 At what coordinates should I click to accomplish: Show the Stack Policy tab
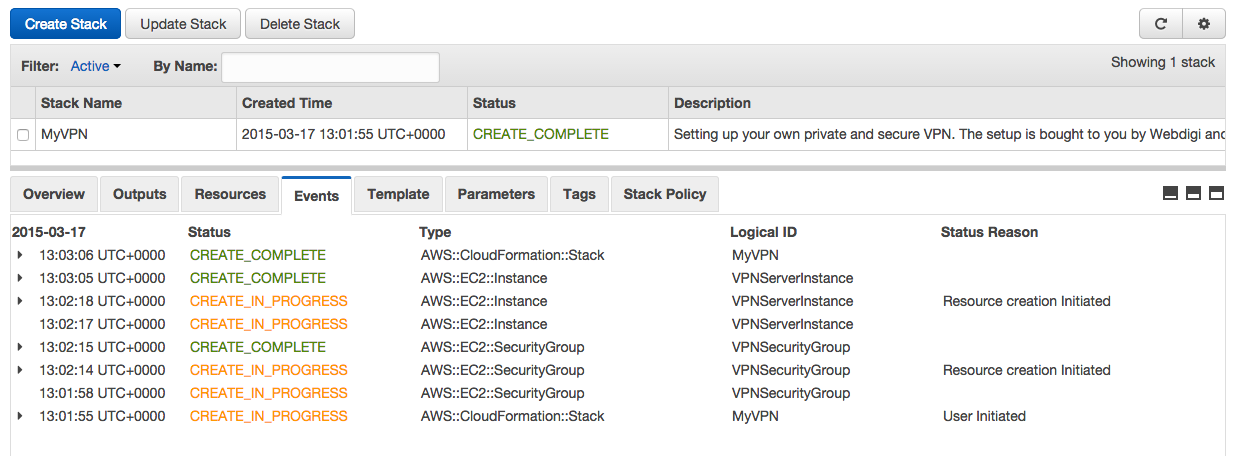click(x=665, y=194)
